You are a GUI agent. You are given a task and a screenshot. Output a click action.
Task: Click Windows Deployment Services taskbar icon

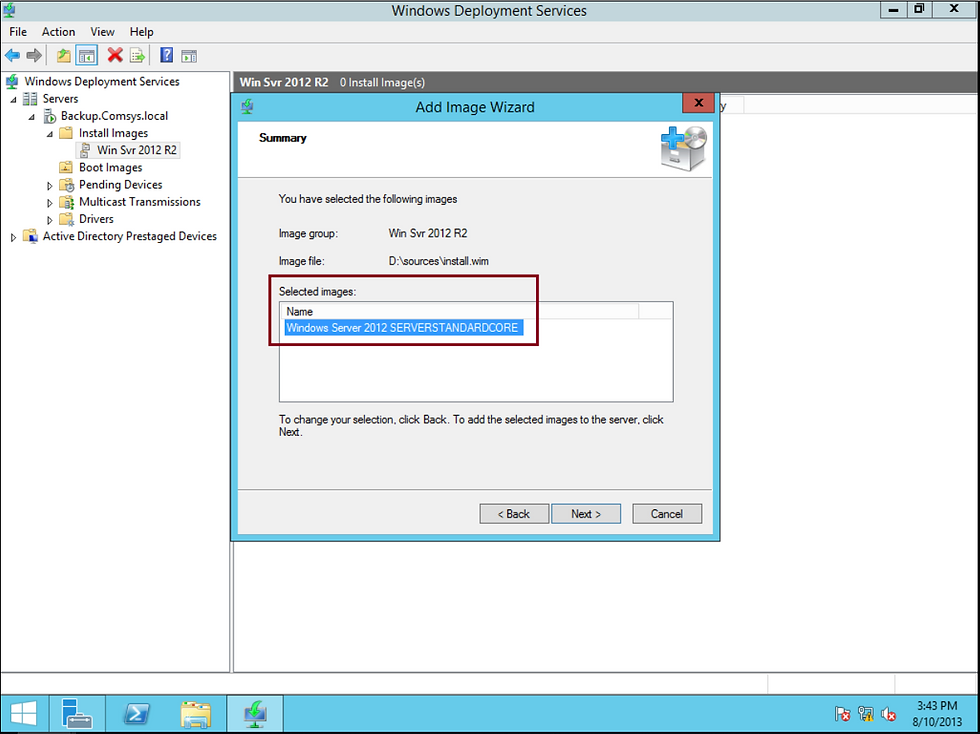tap(255, 713)
